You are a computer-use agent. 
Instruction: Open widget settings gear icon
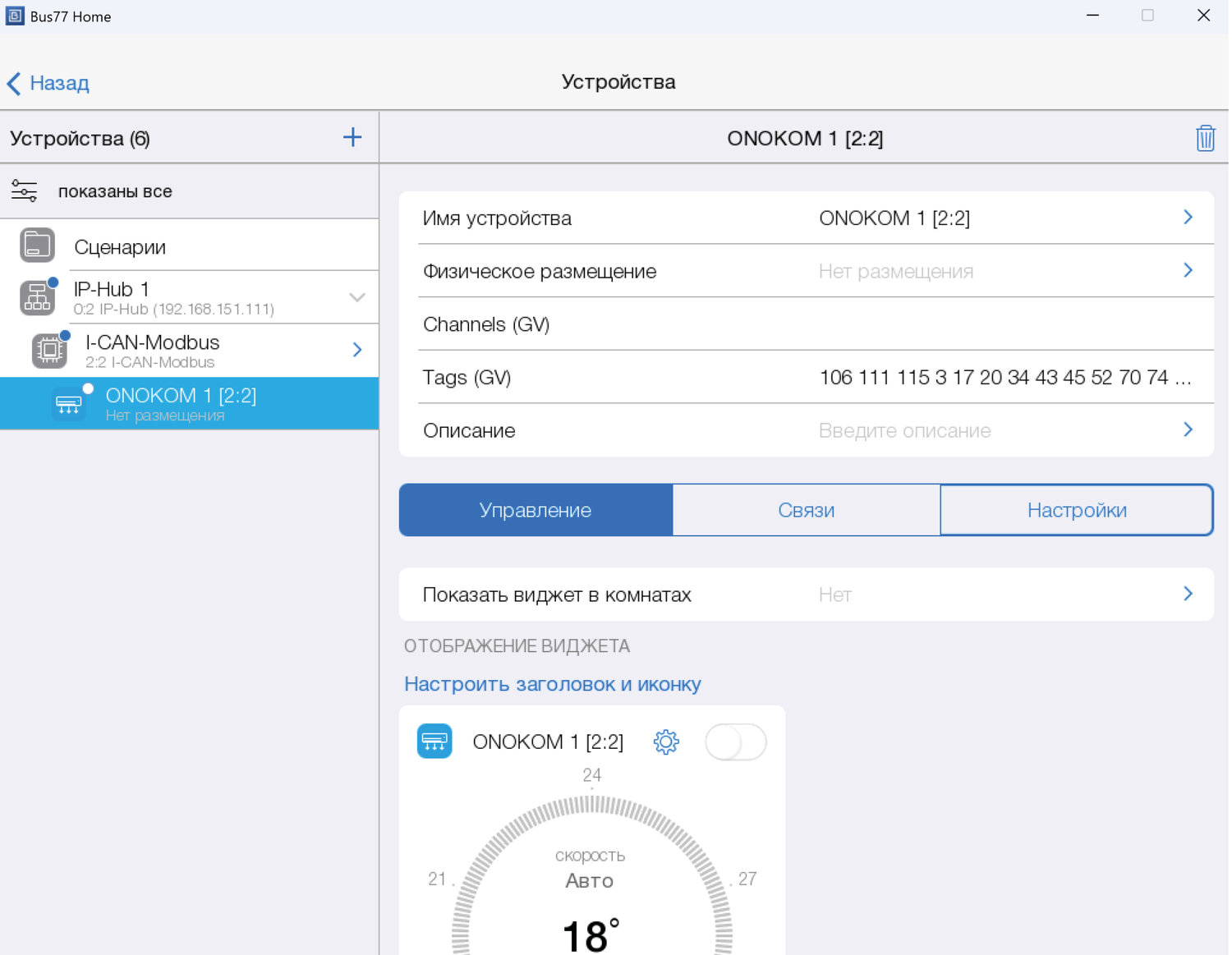pyautogui.click(x=665, y=742)
